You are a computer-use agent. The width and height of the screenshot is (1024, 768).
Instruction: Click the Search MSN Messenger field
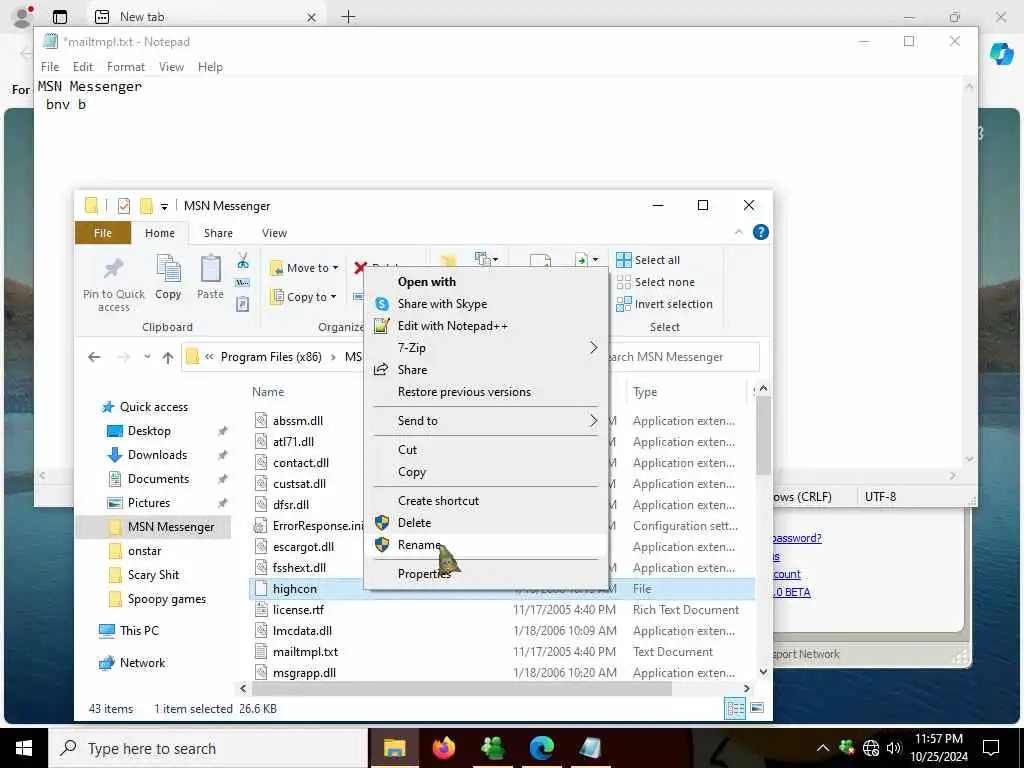pyautogui.click(x=682, y=357)
